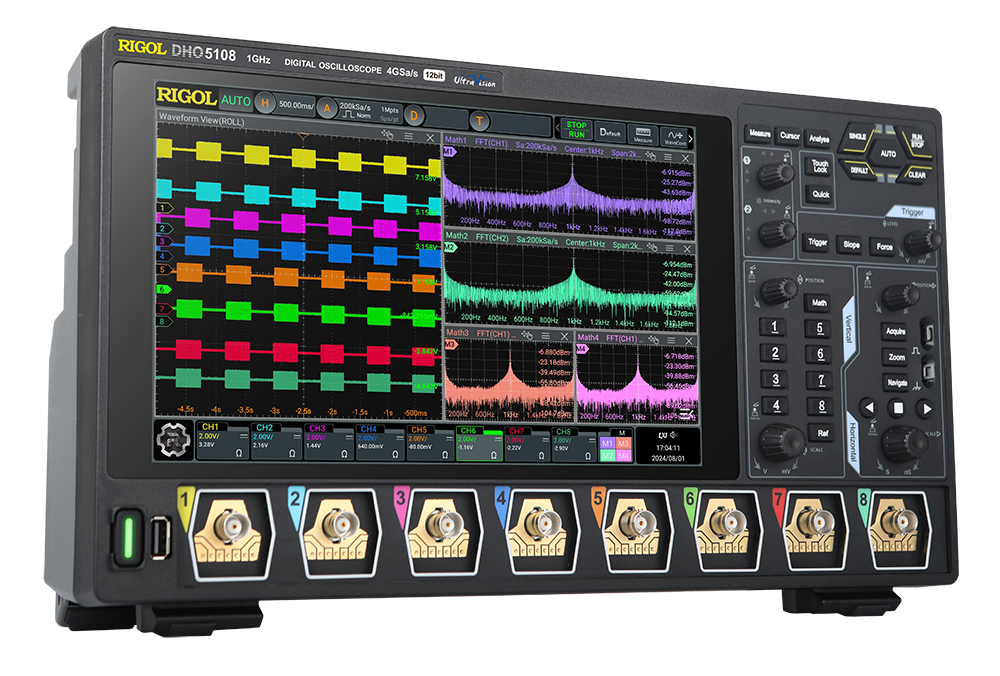Click the Slope key

coord(851,244)
